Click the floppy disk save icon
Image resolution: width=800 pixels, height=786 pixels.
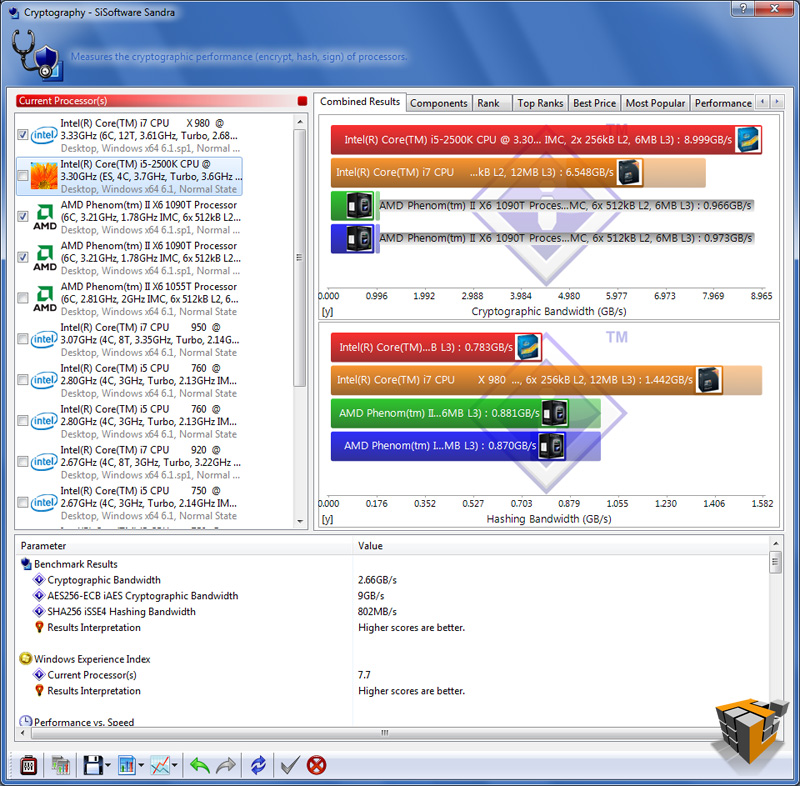pyautogui.click(x=93, y=765)
